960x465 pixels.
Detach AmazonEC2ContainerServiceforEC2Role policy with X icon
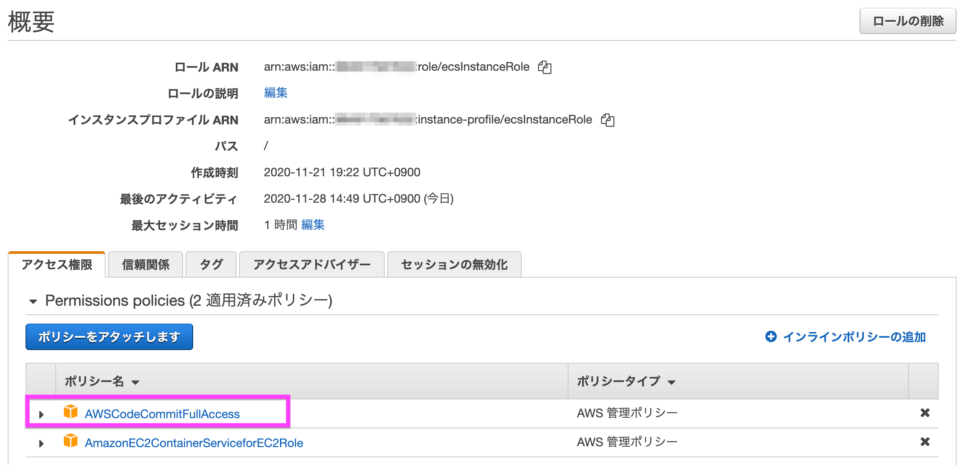tap(925, 442)
